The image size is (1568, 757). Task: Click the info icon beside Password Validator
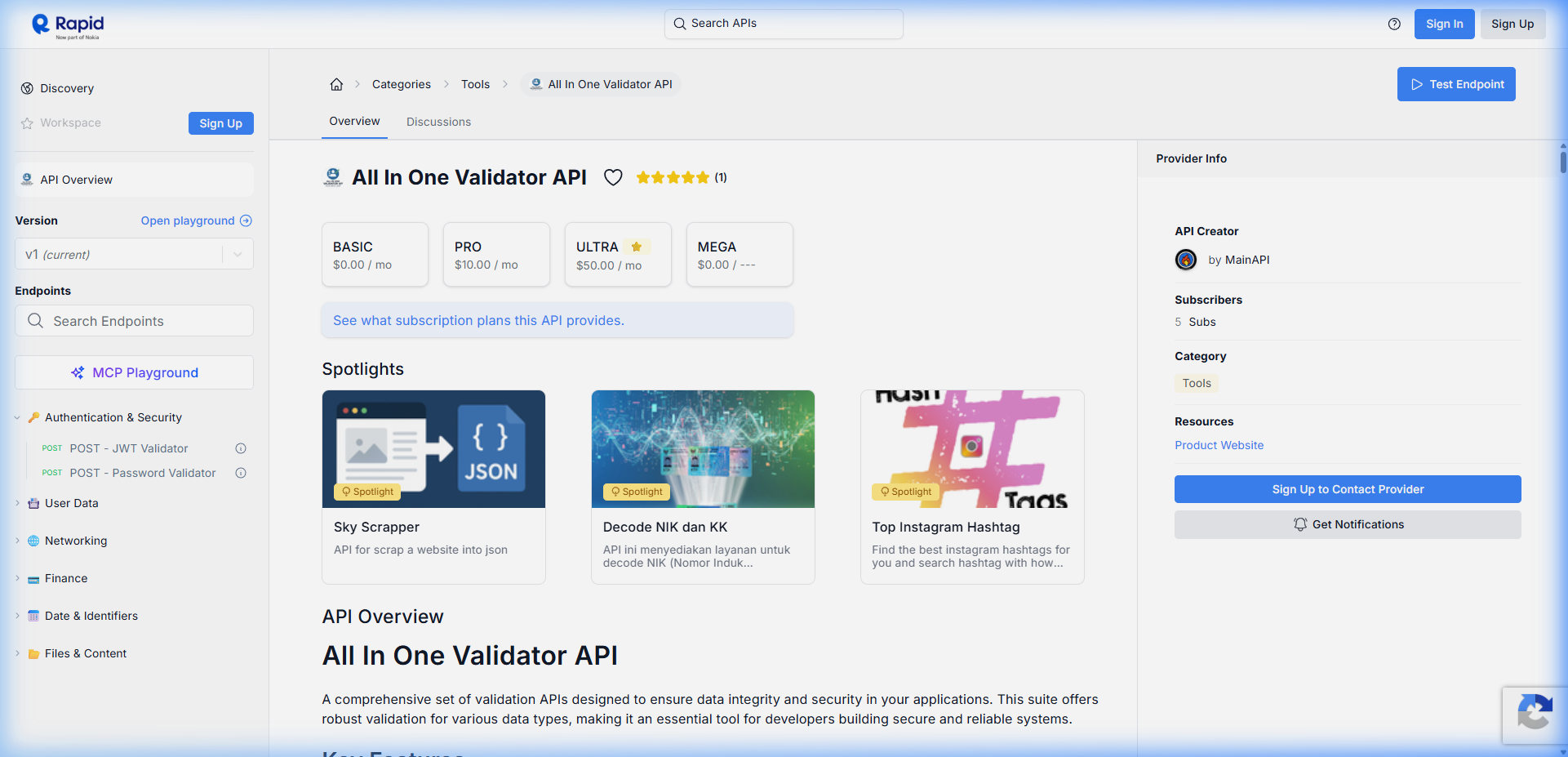(x=241, y=473)
